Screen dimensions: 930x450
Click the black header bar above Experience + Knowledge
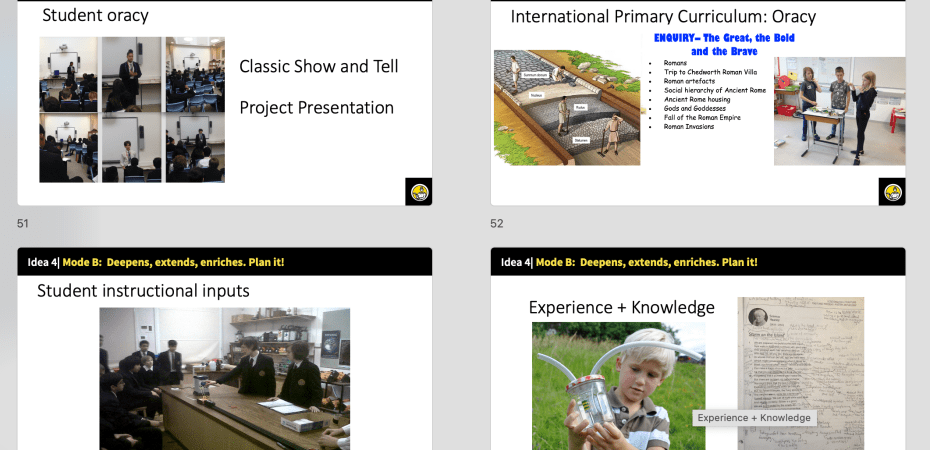click(x=698, y=262)
